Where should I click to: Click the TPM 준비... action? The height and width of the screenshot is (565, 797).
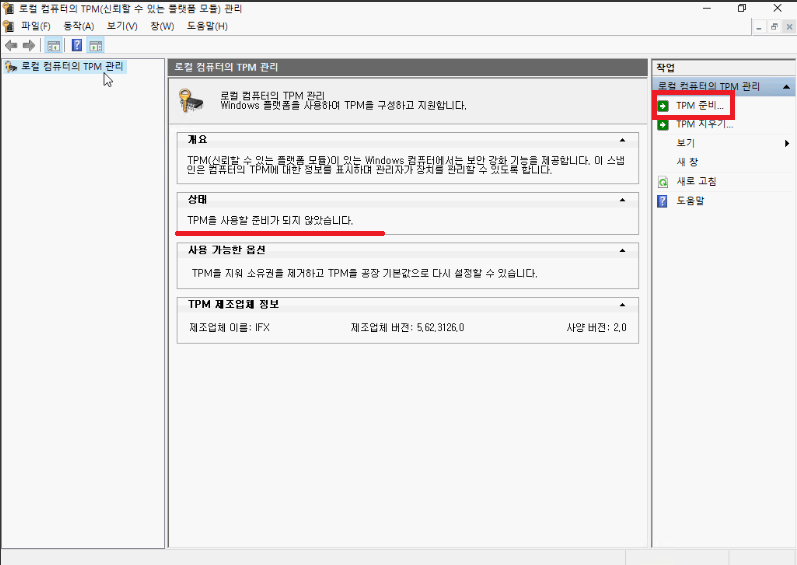tap(699, 106)
